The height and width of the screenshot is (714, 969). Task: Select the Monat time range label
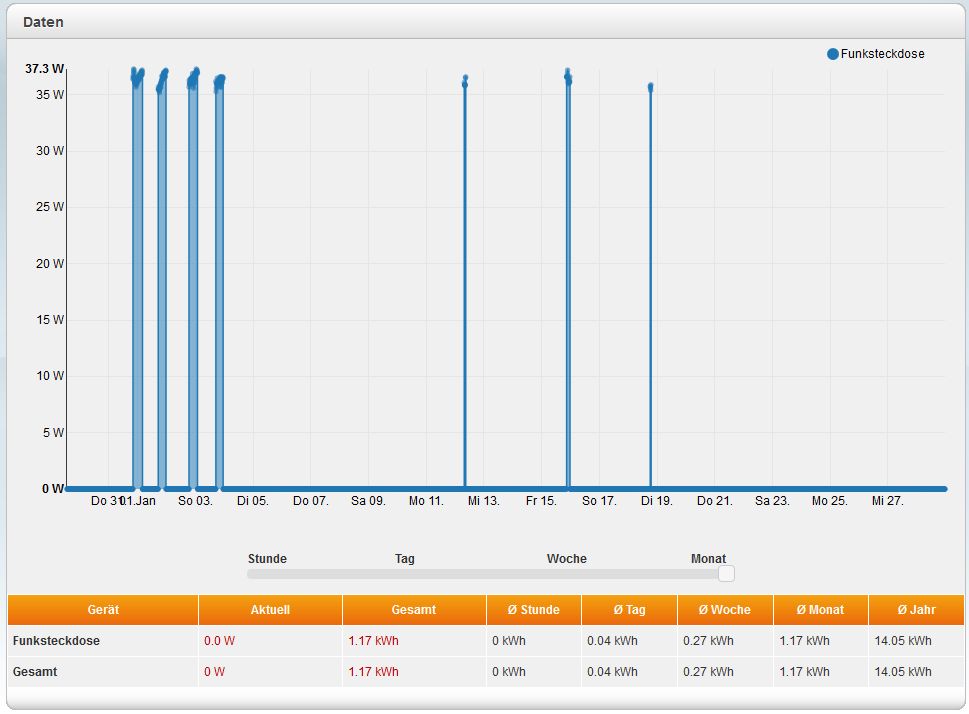tap(708, 559)
